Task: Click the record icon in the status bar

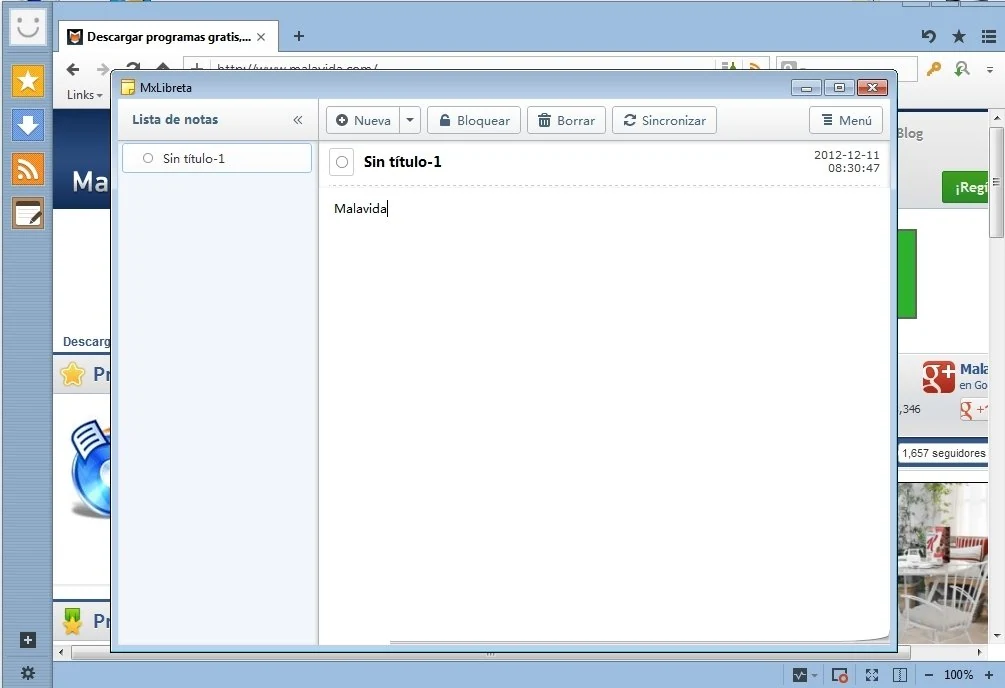Action: [x=840, y=675]
